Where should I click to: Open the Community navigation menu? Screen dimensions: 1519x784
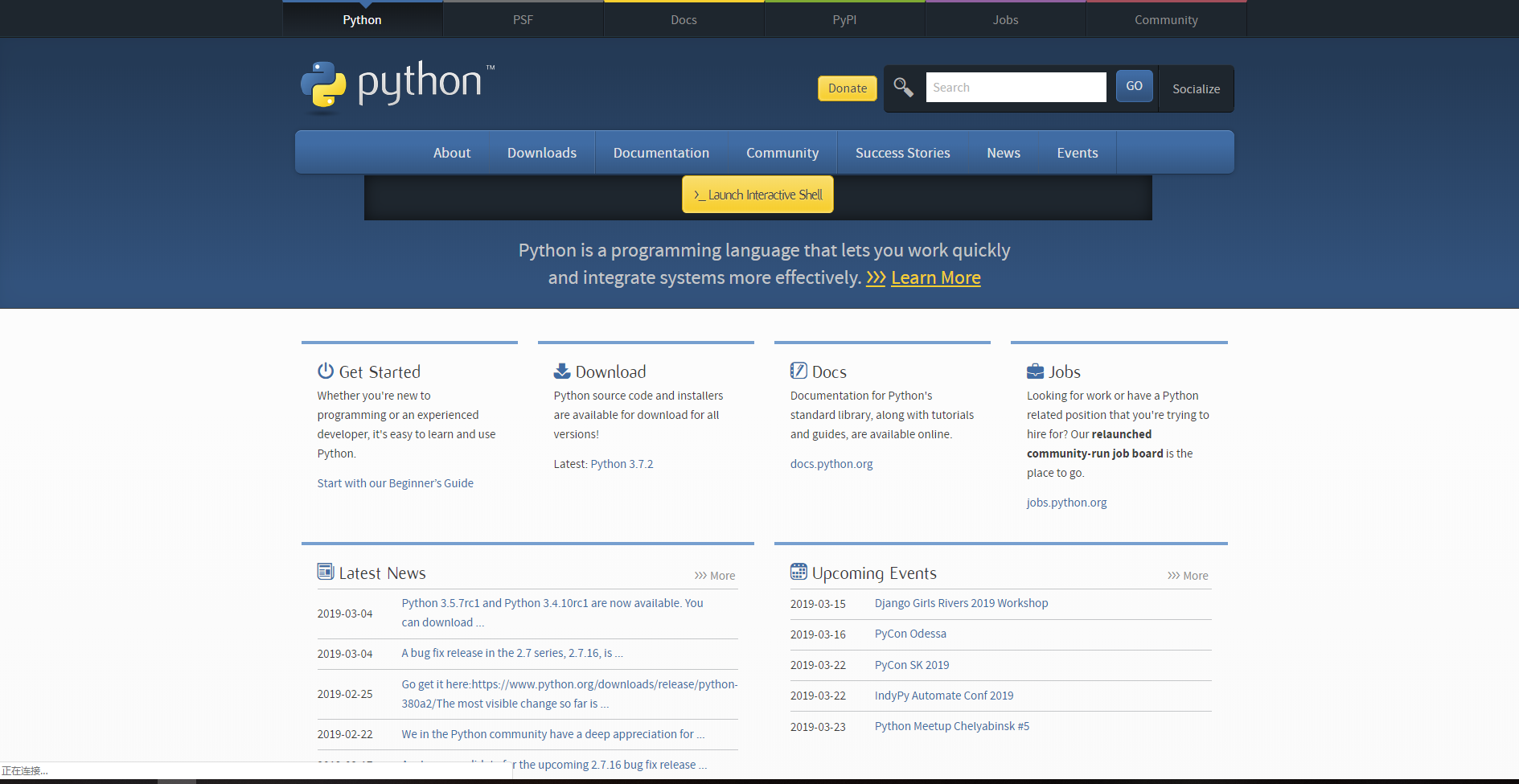coord(782,153)
